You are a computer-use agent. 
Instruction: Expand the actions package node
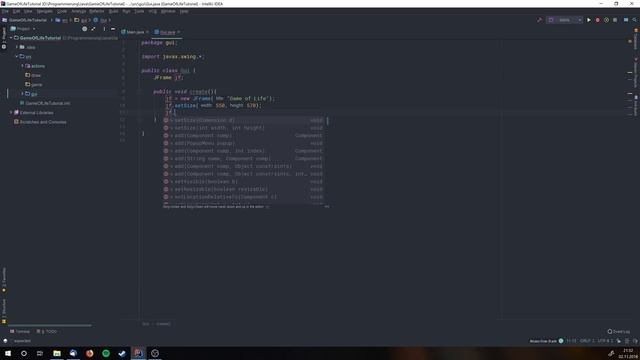tap(22, 66)
